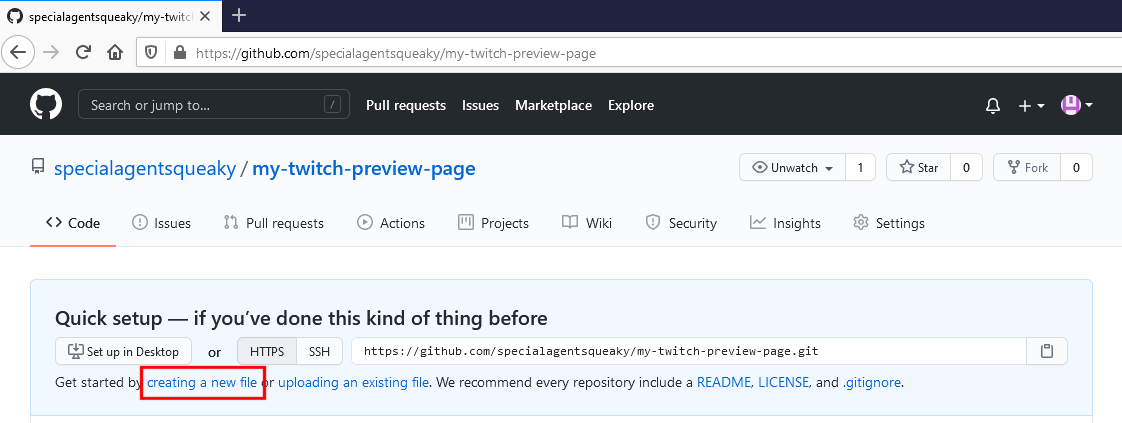Image resolution: width=1122 pixels, height=423 pixels.
Task: Click the Set up in Desktop button
Action: (124, 351)
